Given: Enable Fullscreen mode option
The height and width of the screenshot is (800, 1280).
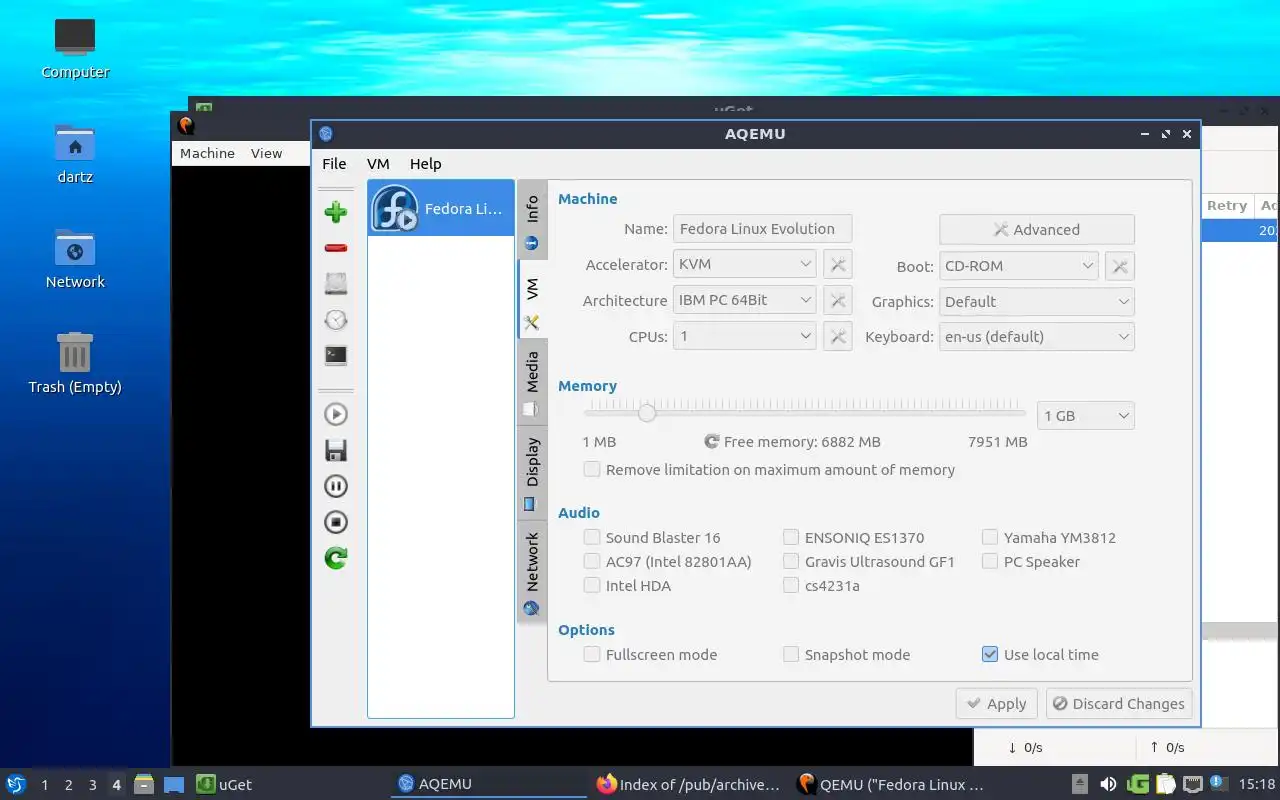Looking at the screenshot, I should point(592,654).
